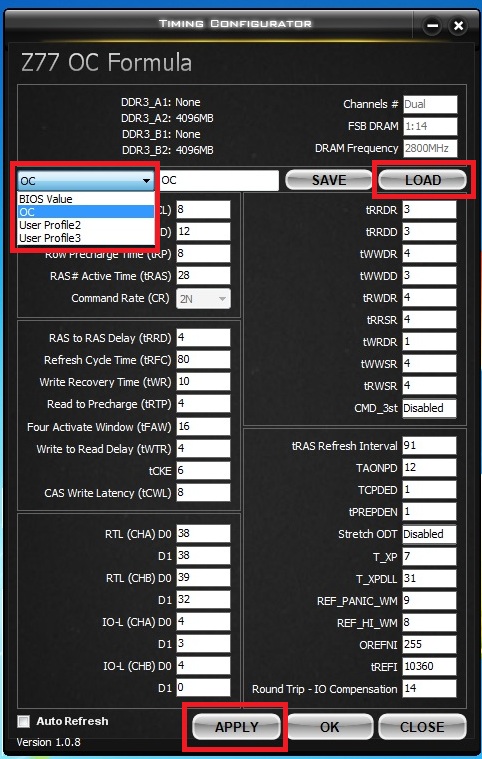Select the REF_PANIC_WM value field
Screen dimensions: 482x759
[x=429, y=601]
